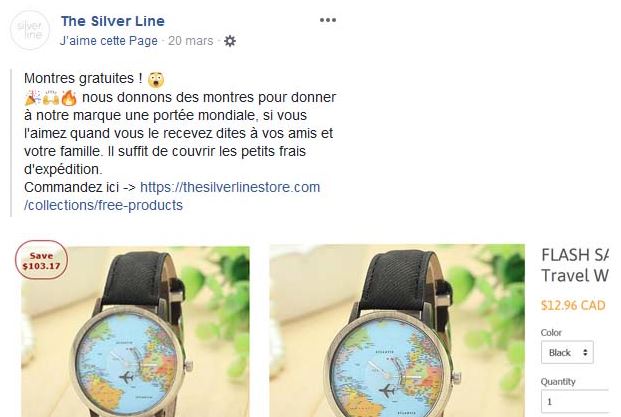621x417 pixels.
Task: Click the Montres gratuites post text
Action: point(83,78)
